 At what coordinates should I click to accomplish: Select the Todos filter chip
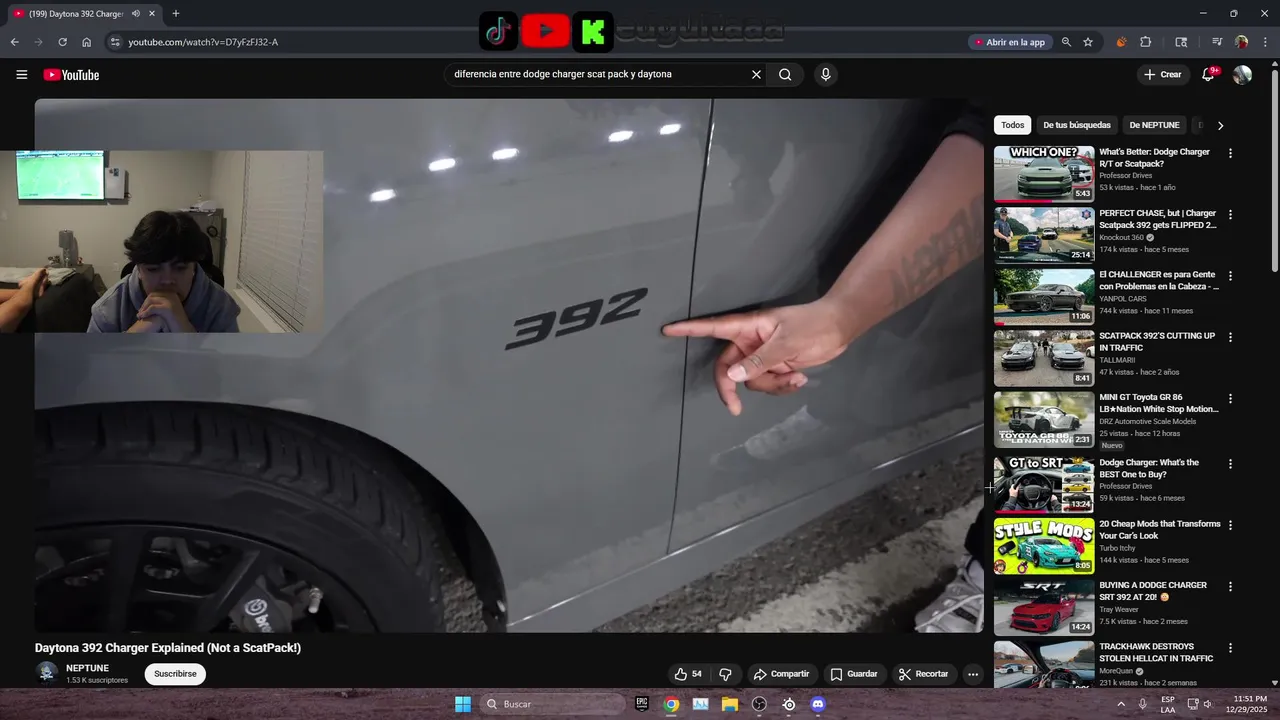(1013, 125)
